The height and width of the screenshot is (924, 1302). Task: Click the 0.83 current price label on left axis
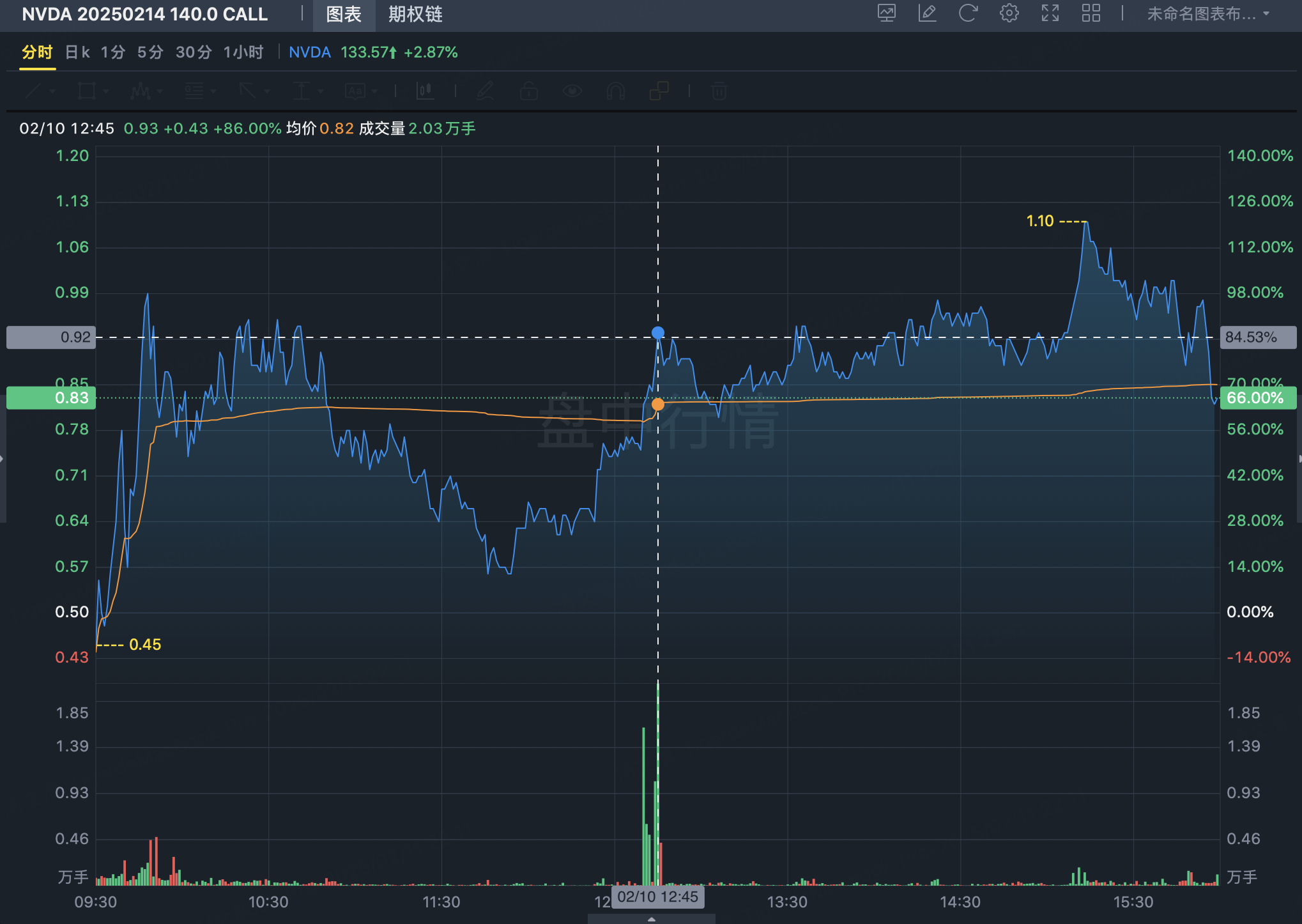click(51, 398)
